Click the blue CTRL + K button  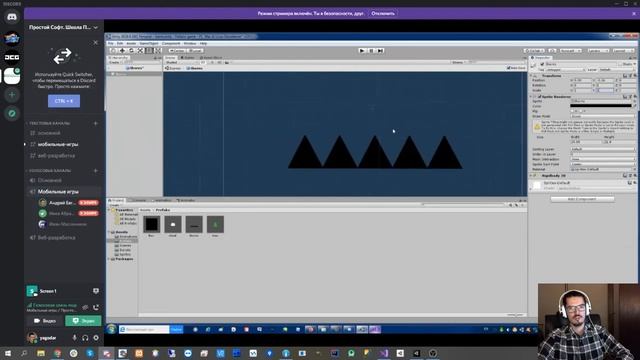(x=64, y=101)
